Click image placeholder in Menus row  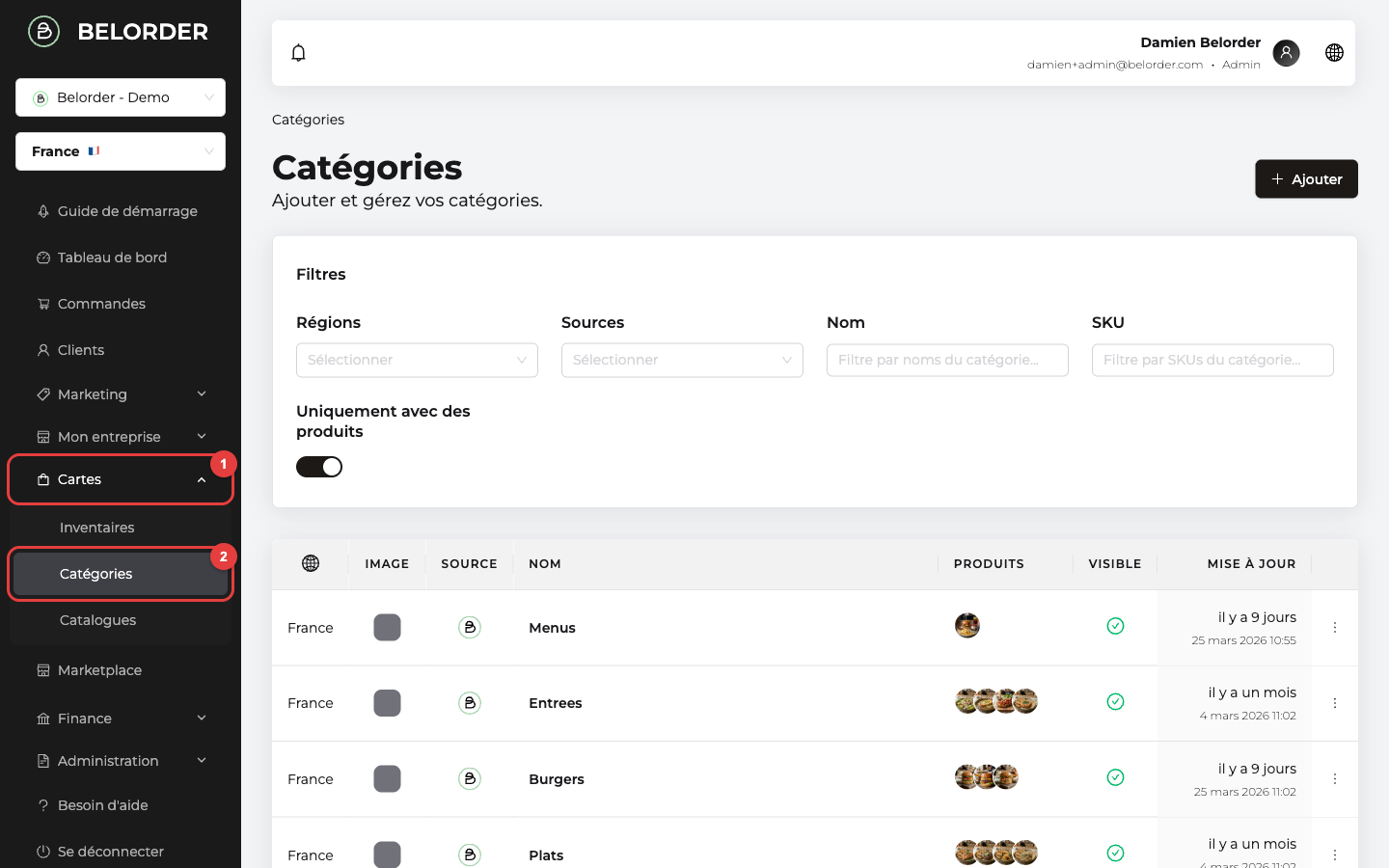click(x=387, y=627)
